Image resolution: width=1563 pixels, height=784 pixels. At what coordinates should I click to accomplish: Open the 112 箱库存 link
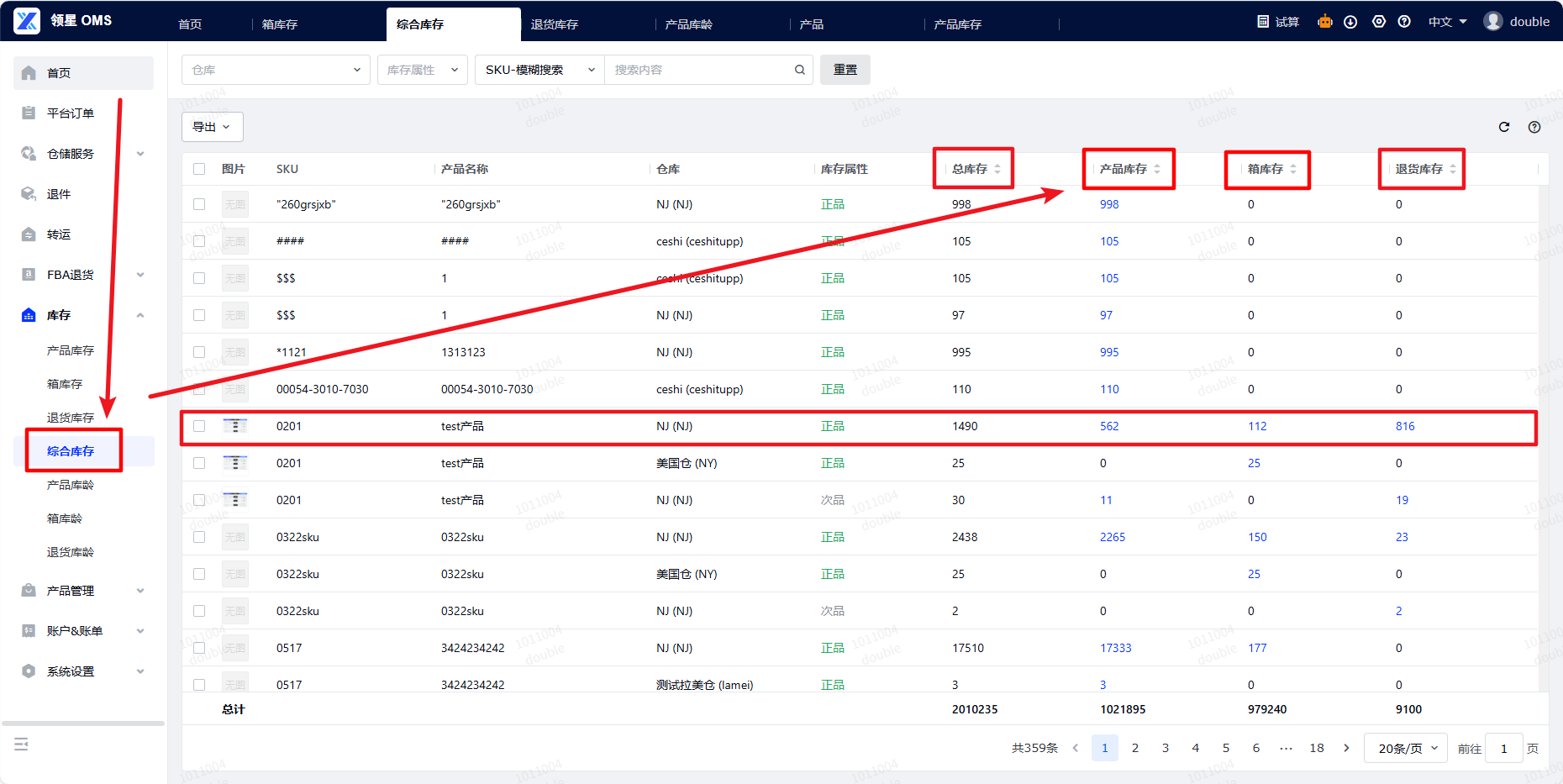click(1257, 426)
